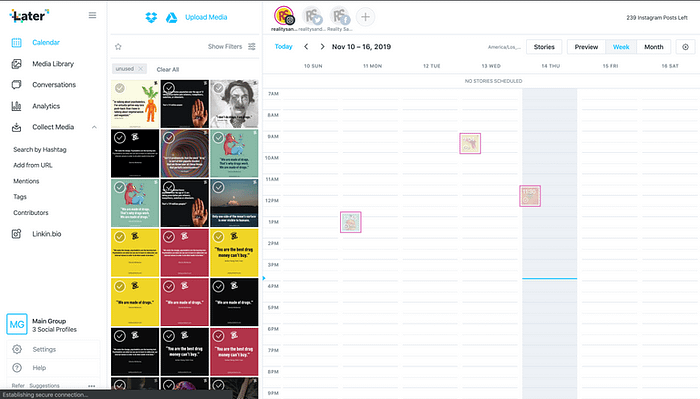Select the colorful tunnel thumbnail checkbox
Screen dimensions: 700x399
[x=169, y=137]
